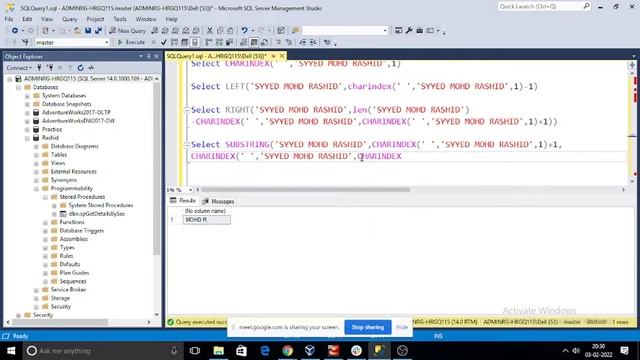Collapse the Stored Procedures folder

[x=45, y=197]
